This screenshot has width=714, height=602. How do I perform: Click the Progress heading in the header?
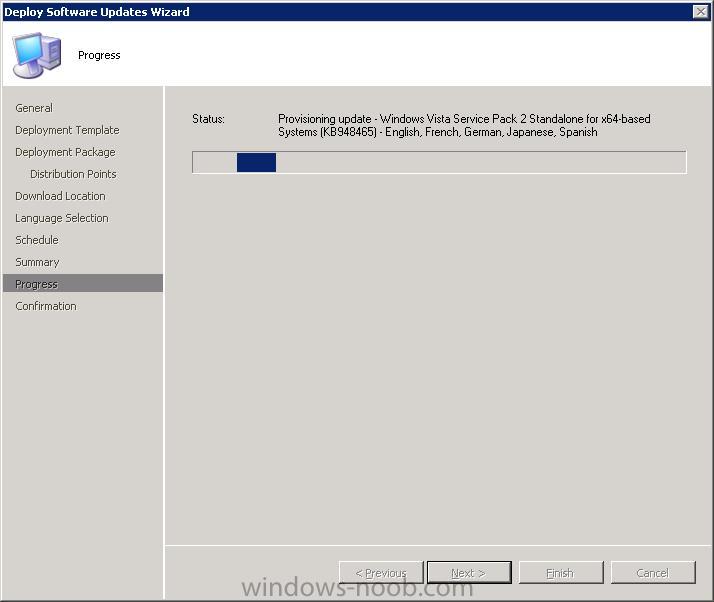coord(99,55)
